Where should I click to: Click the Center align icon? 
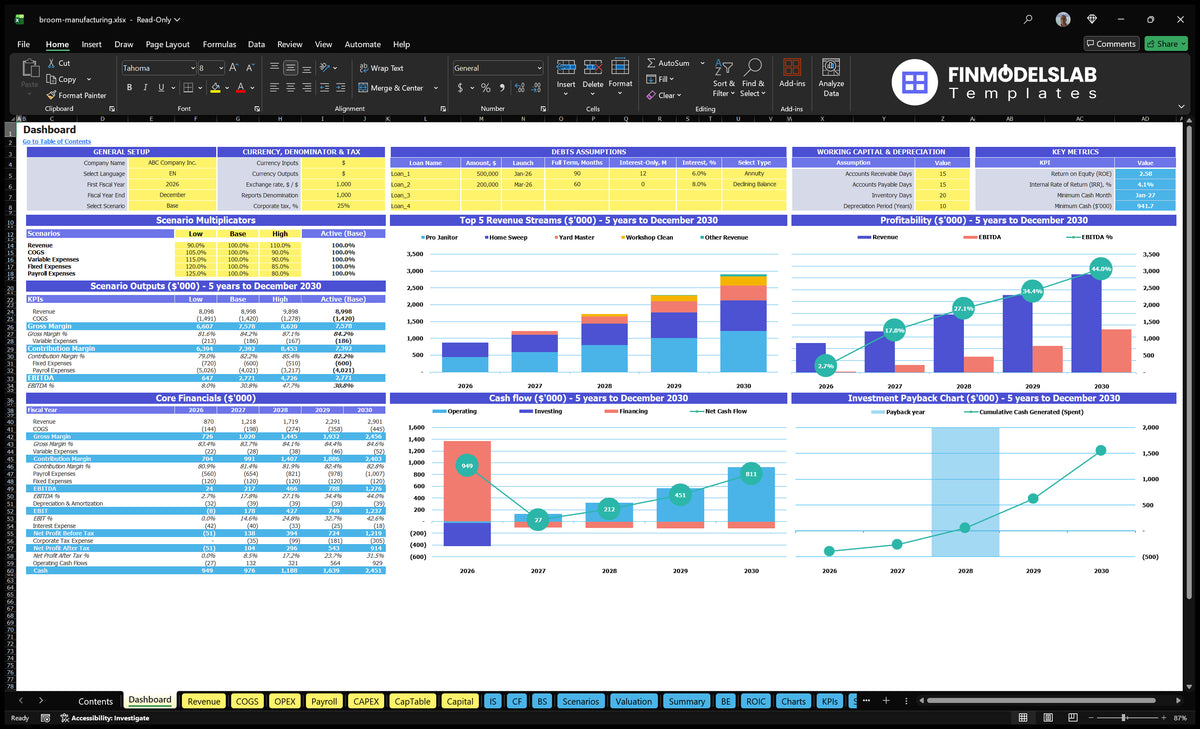tap(292, 88)
